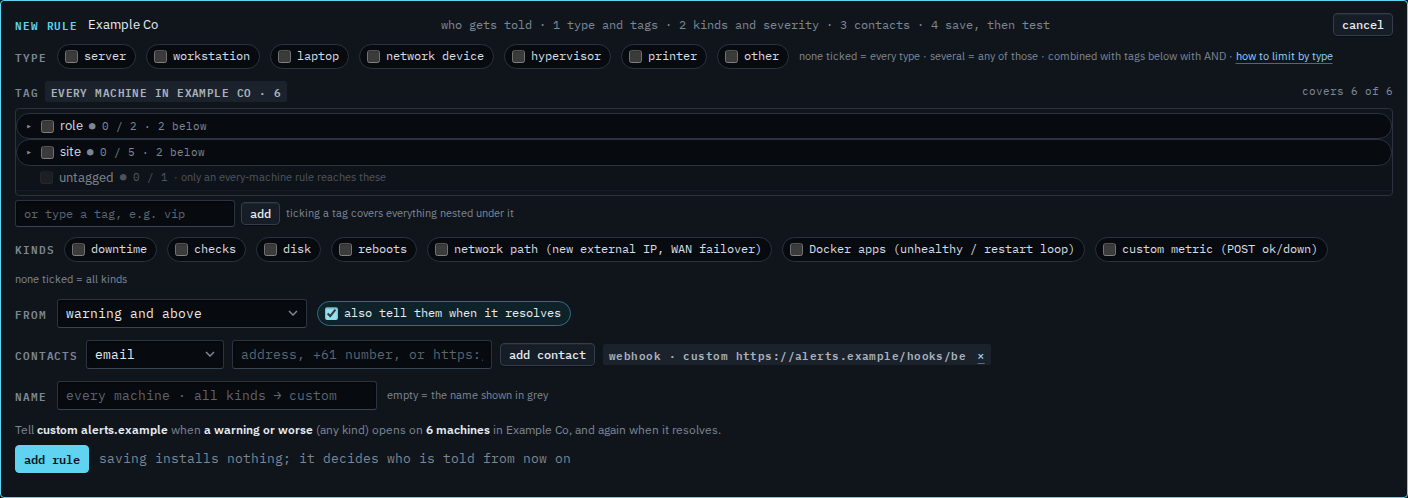Tick the role tag checkbox
Viewport: 1408px width, 498px height.
47,126
